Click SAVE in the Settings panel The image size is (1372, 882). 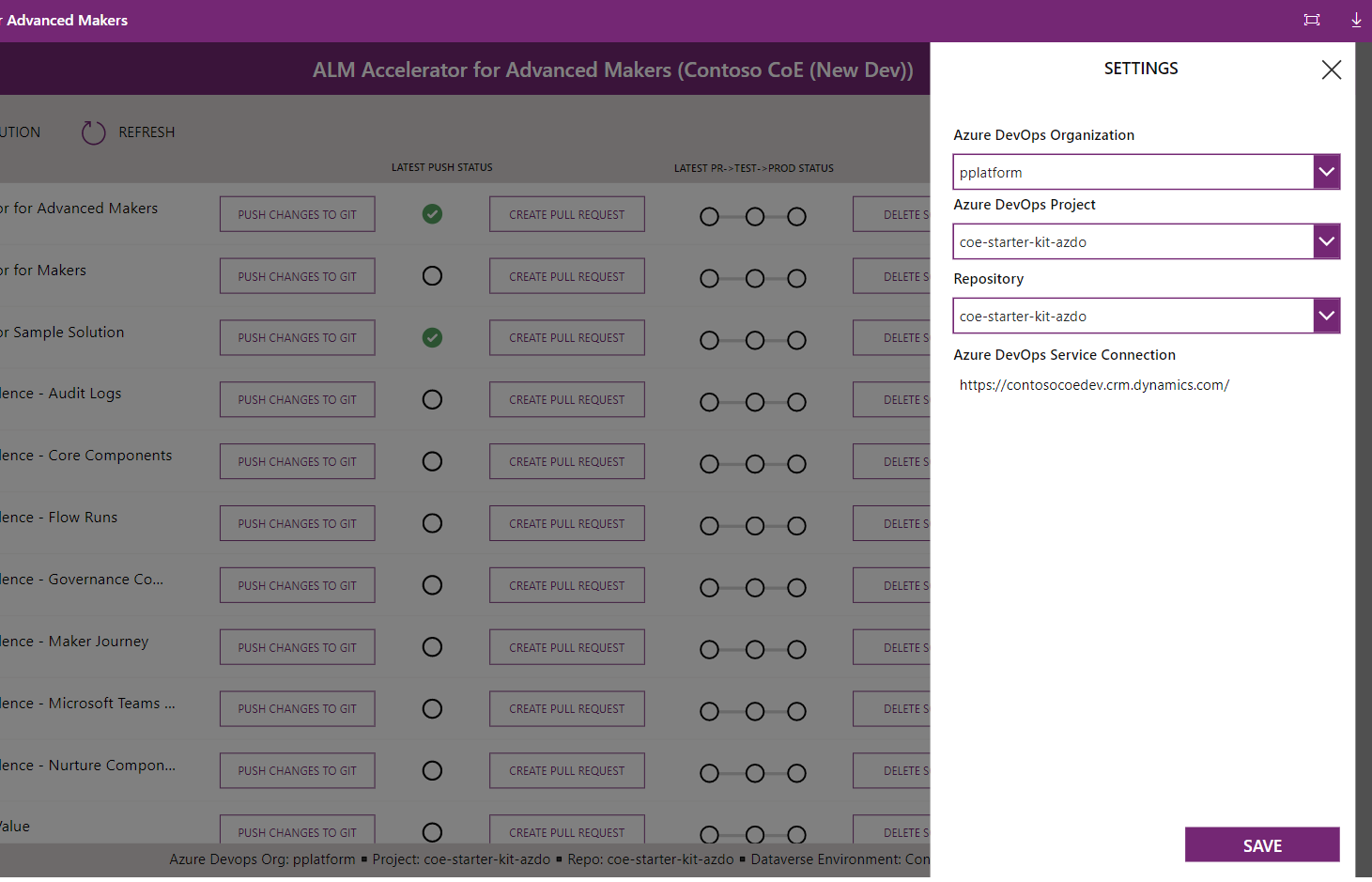(1261, 844)
